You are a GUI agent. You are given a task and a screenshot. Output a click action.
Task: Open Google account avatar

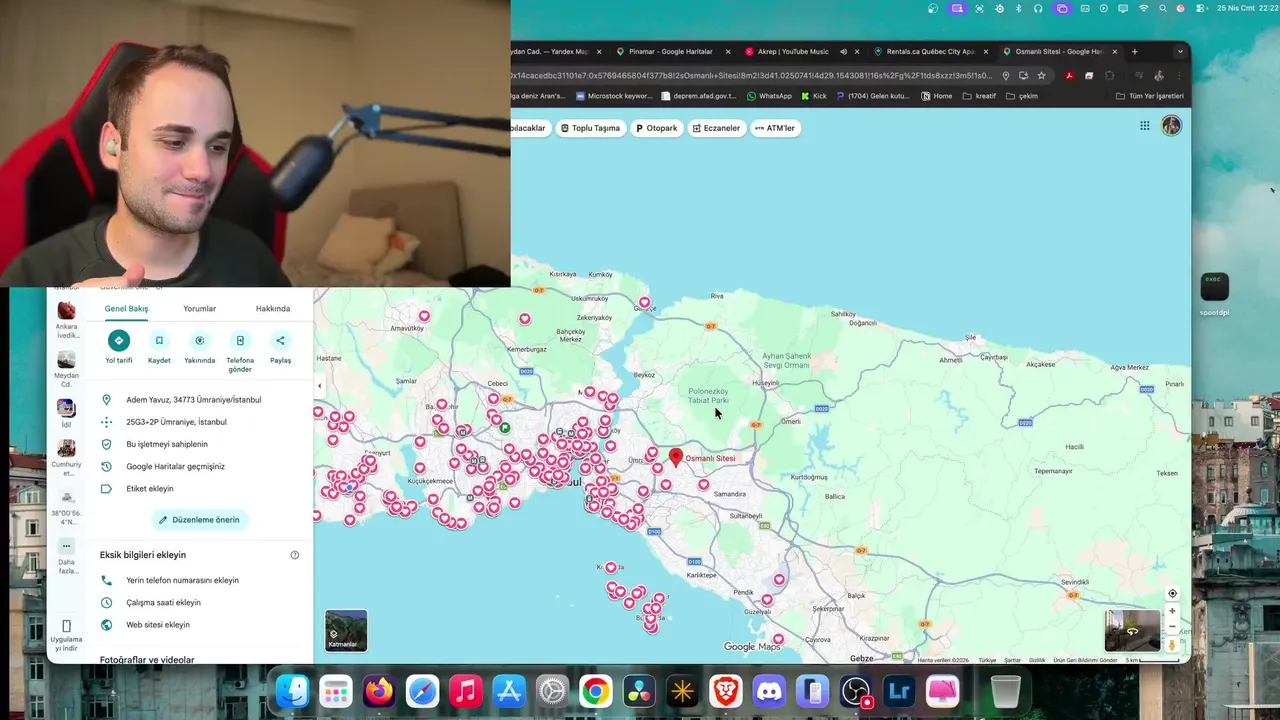click(x=1171, y=125)
